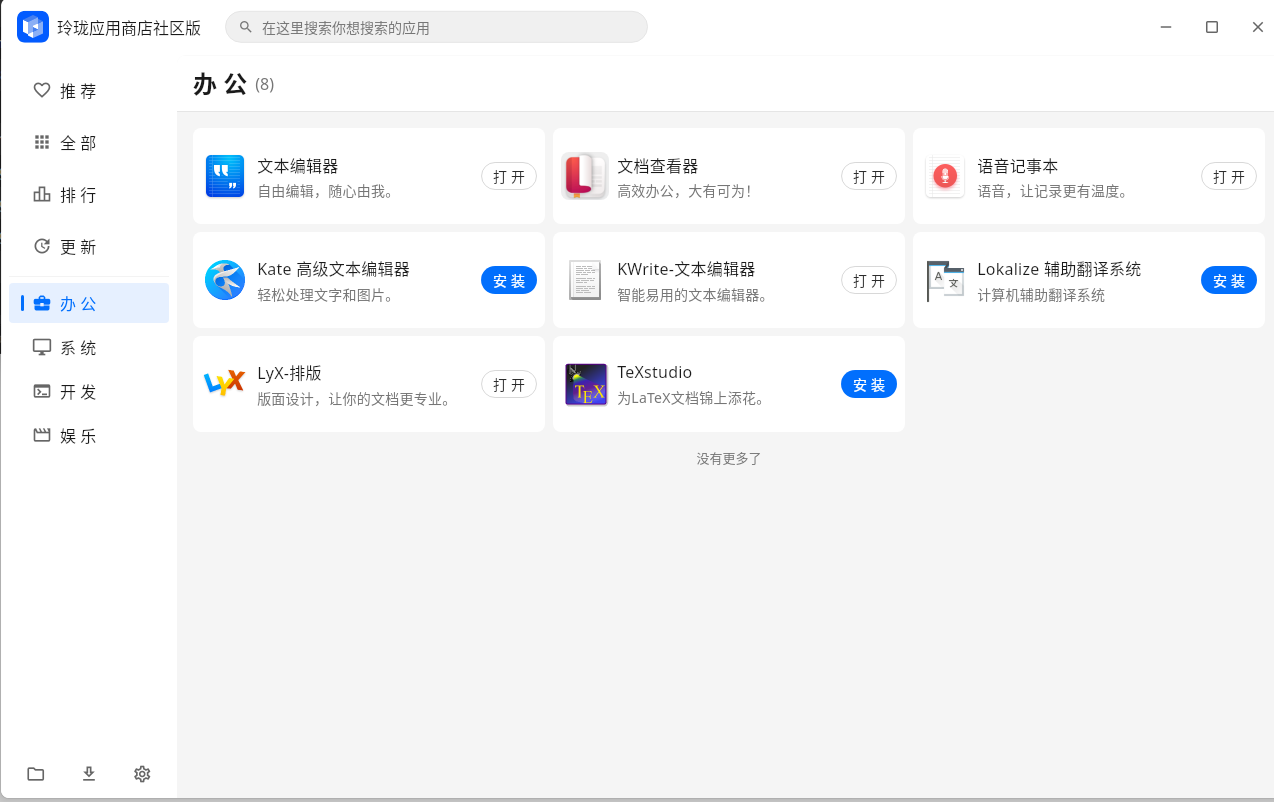The height and width of the screenshot is (802, 1274).
Task: Click the 文档查看器 app title
Action: (658, 166)
